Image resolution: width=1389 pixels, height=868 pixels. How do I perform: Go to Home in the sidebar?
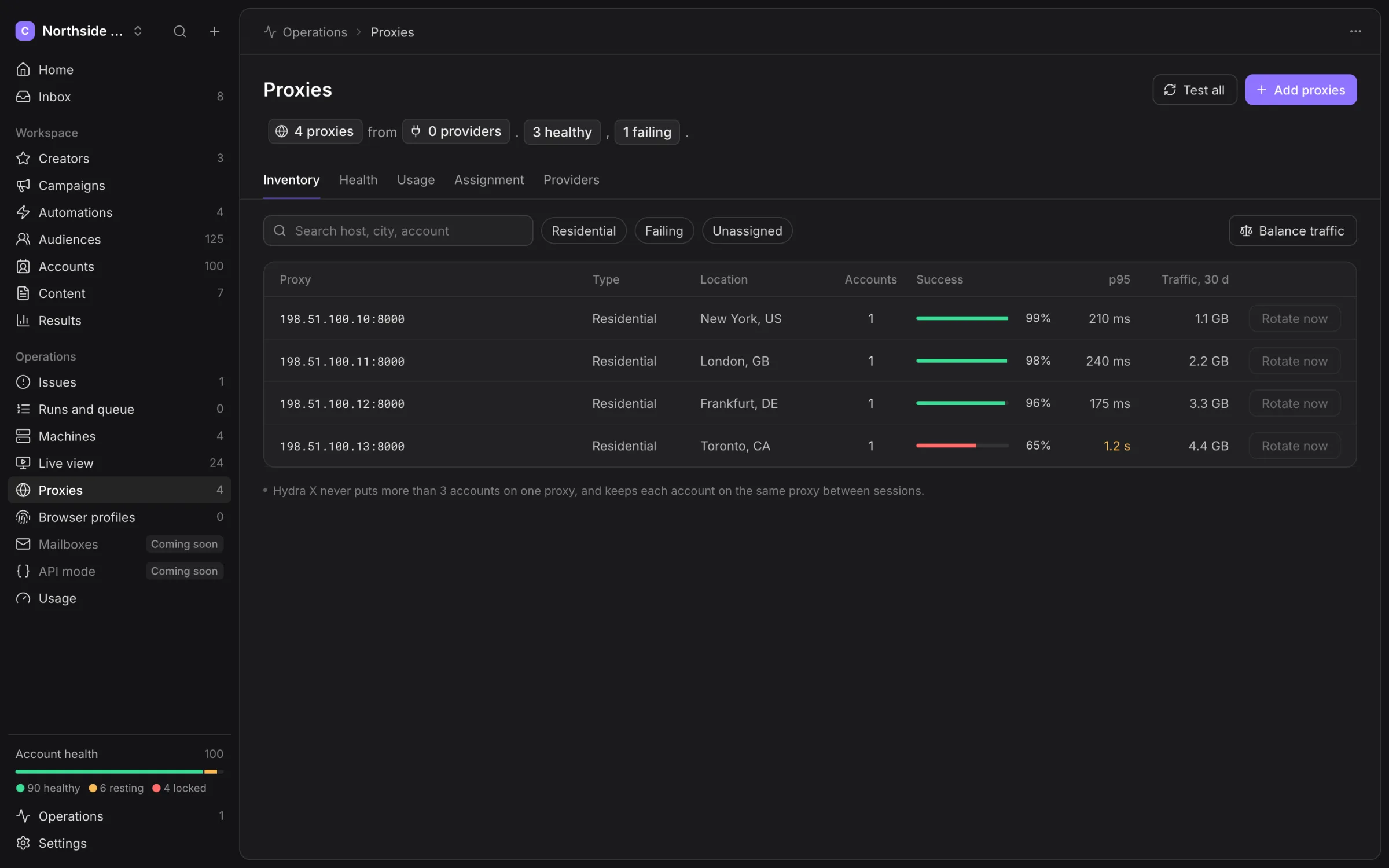[x=119, y=69]
